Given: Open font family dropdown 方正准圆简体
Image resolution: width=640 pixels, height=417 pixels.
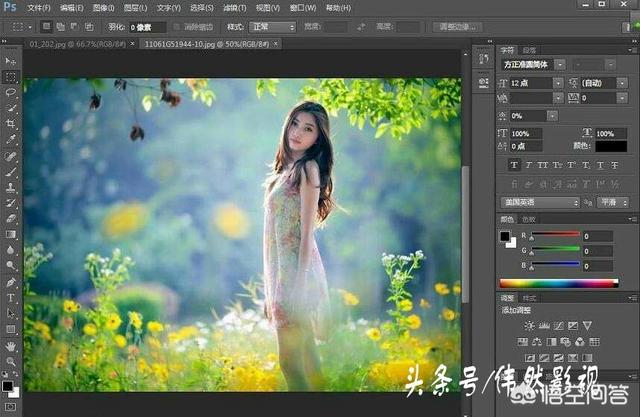Looking at the screenshot, I should 560,64.
